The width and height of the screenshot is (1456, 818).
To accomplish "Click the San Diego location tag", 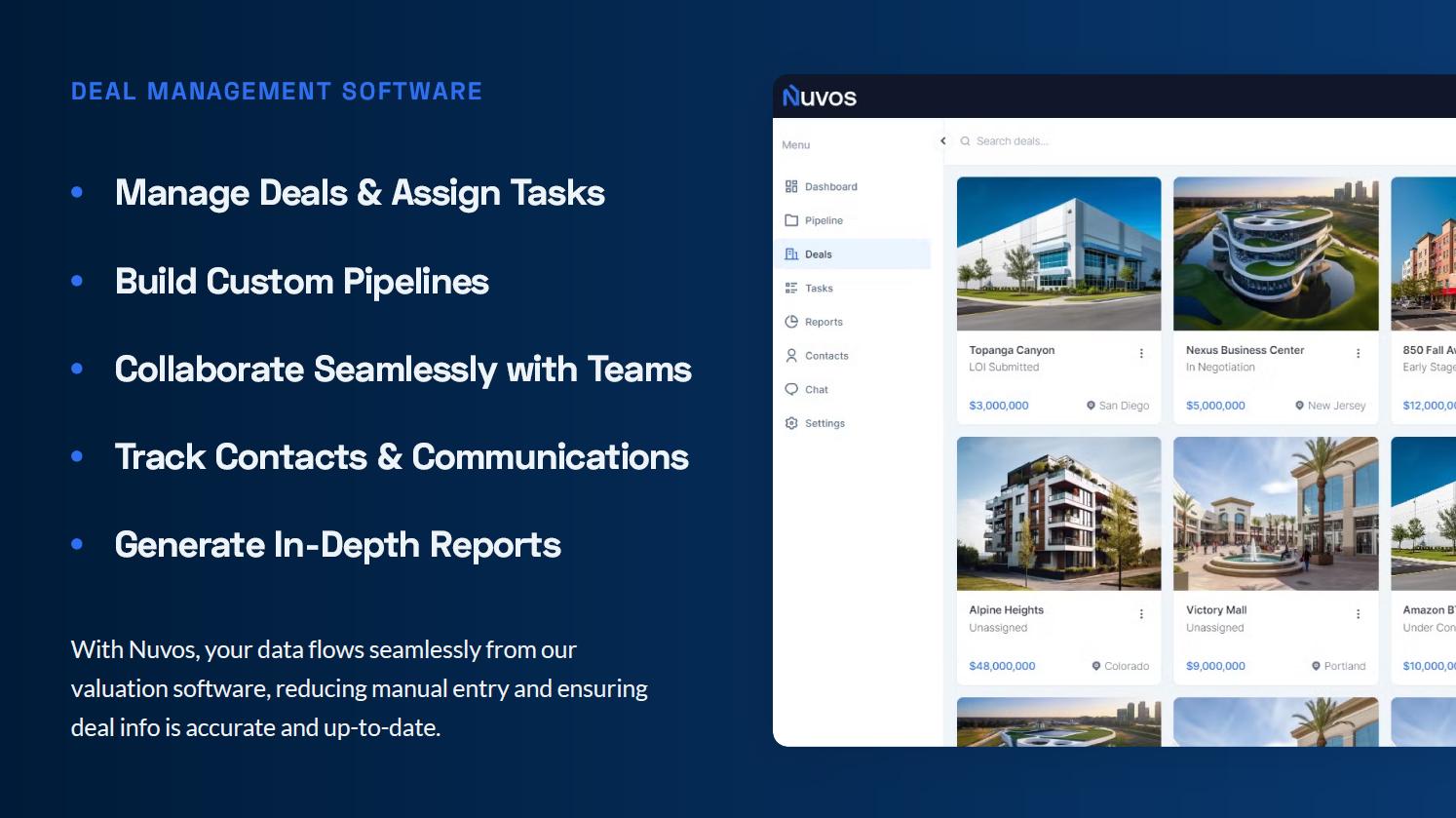I will pyautogui.click(x=1118, y=406).
